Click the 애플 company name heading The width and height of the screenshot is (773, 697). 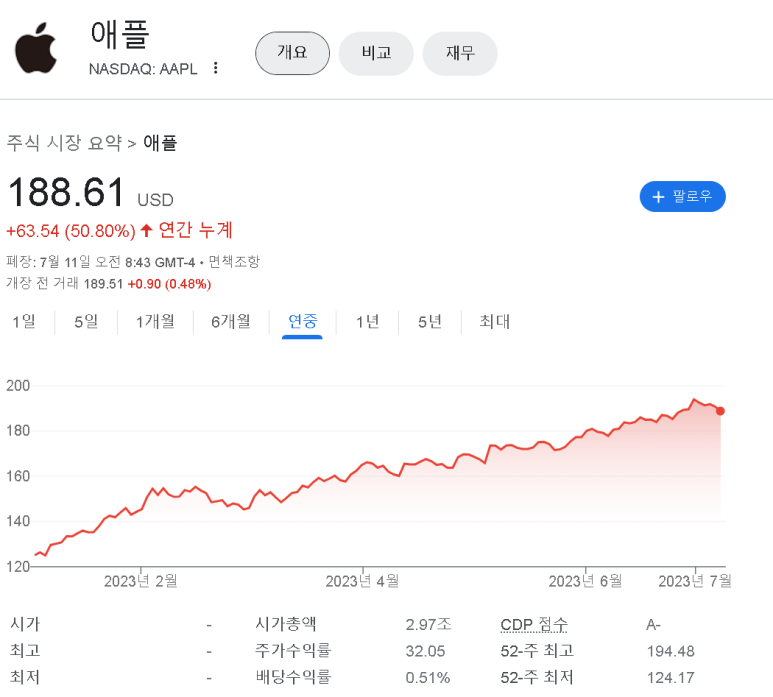(120, 34)
